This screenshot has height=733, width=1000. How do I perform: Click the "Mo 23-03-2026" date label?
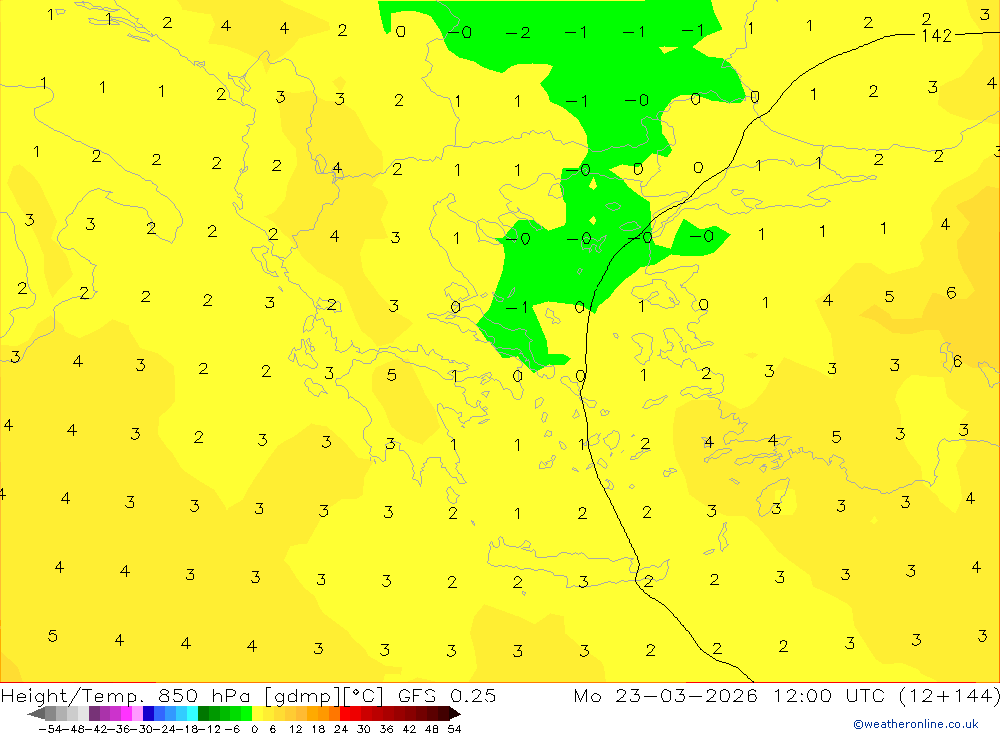pos(665,695)
